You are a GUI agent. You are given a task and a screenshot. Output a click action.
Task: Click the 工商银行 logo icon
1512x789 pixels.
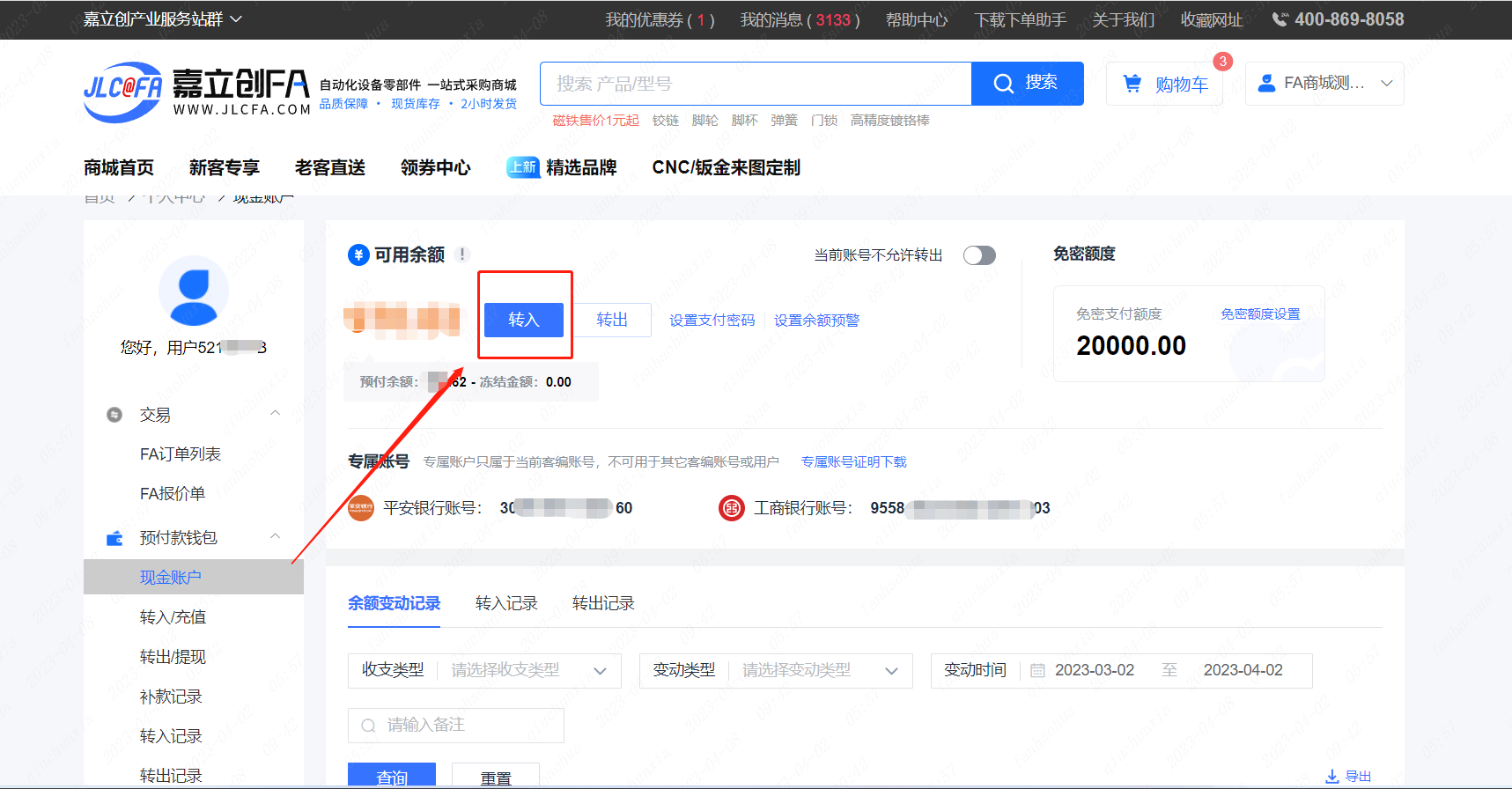(x=732, y=508)
